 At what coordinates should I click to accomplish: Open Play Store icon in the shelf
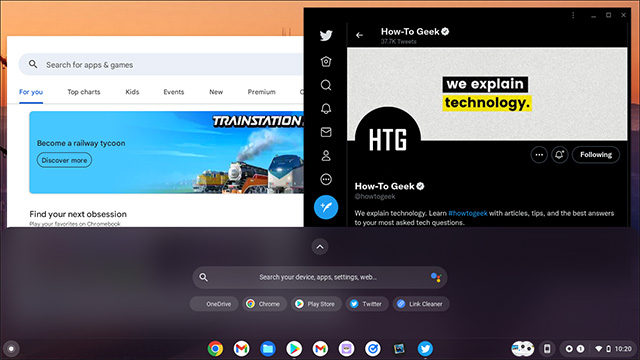294,349
